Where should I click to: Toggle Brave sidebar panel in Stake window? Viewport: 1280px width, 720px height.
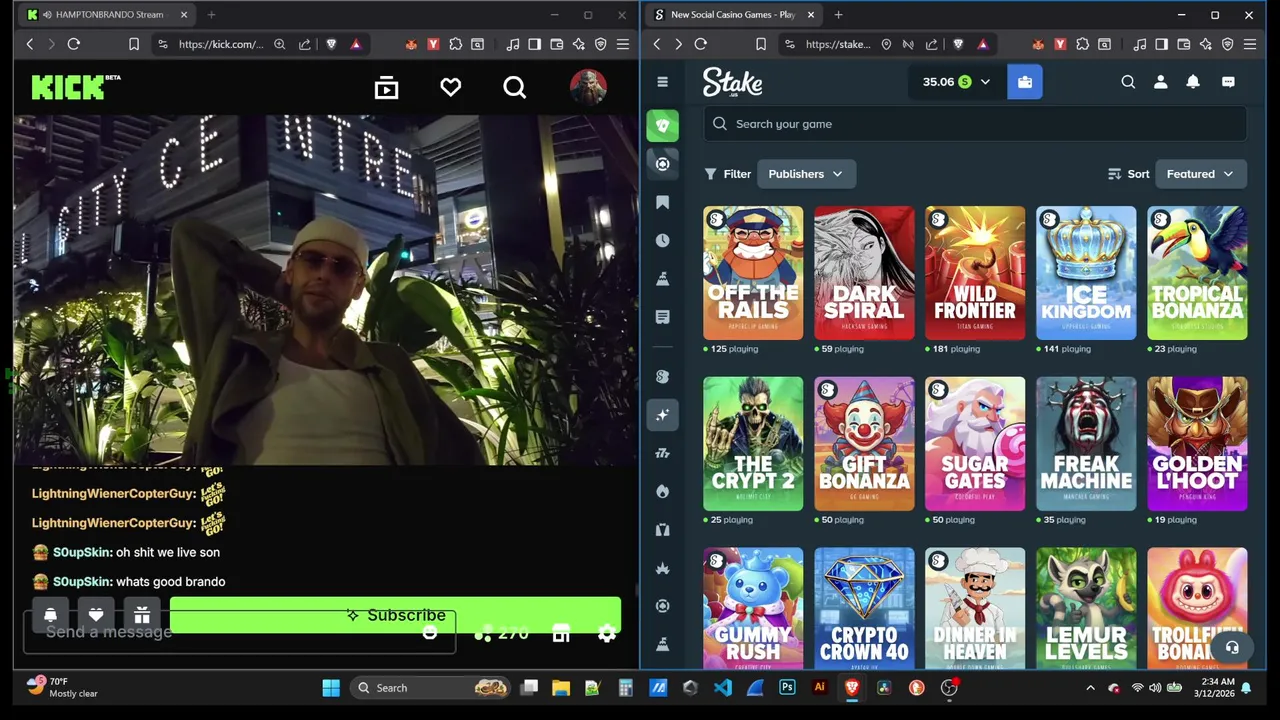click(x=1161, y=44)
